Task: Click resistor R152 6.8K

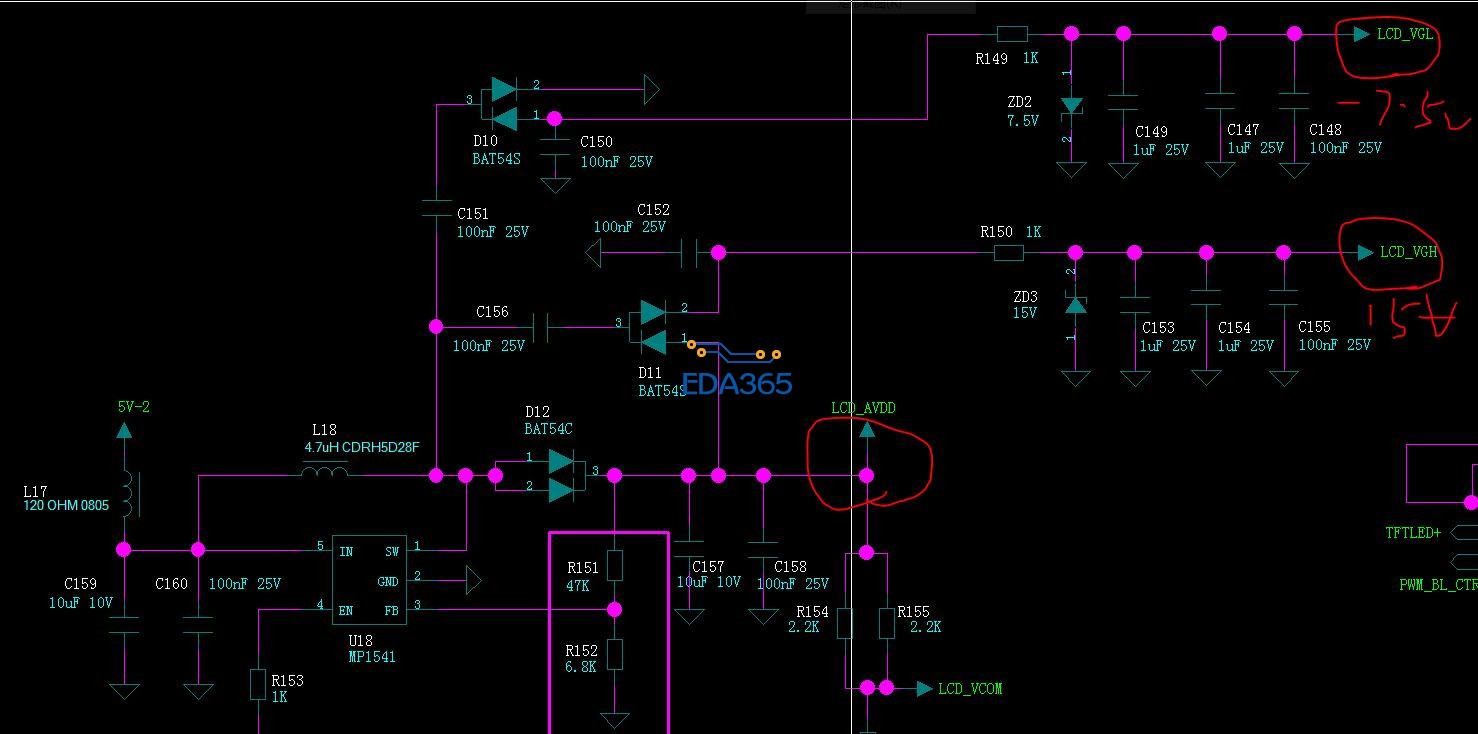Action: (x=615, y=654)
